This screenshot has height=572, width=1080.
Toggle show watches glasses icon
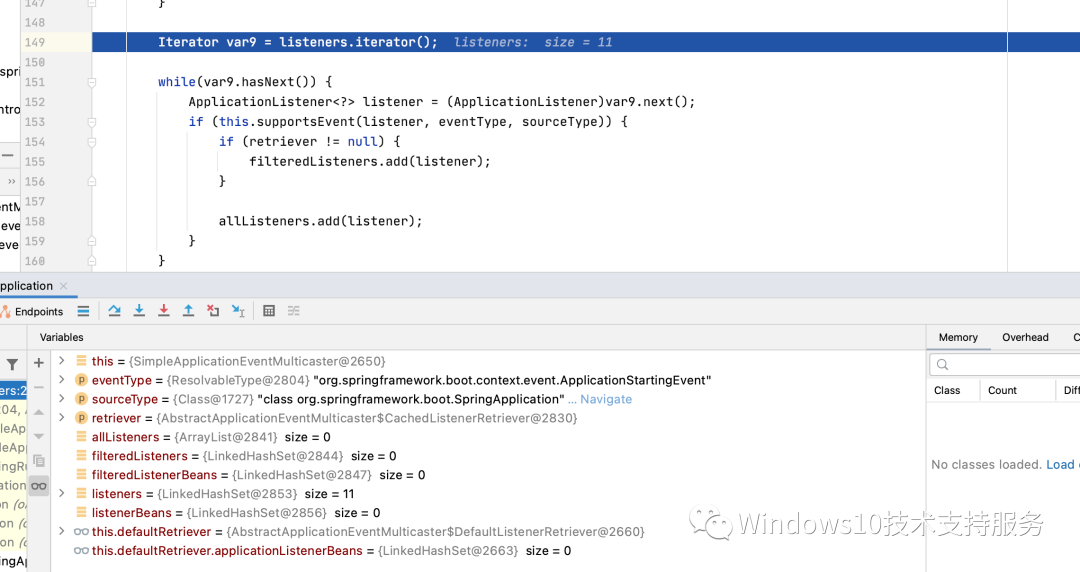(39, 486)
